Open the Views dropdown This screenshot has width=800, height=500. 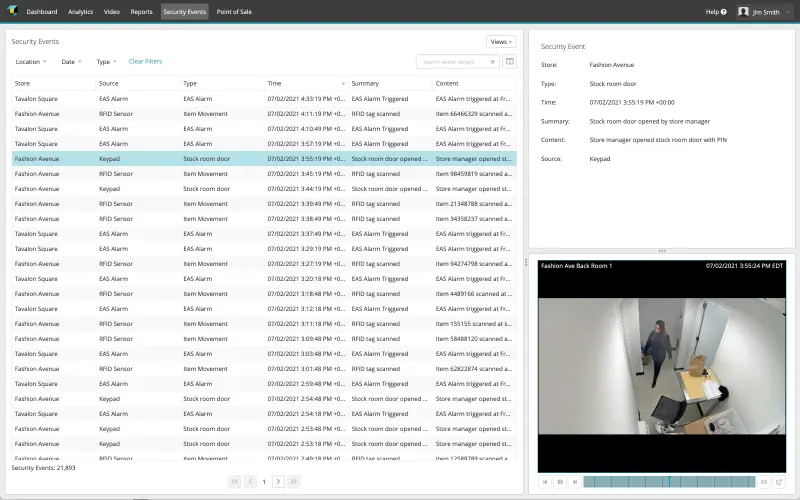(x=501, y=42)
